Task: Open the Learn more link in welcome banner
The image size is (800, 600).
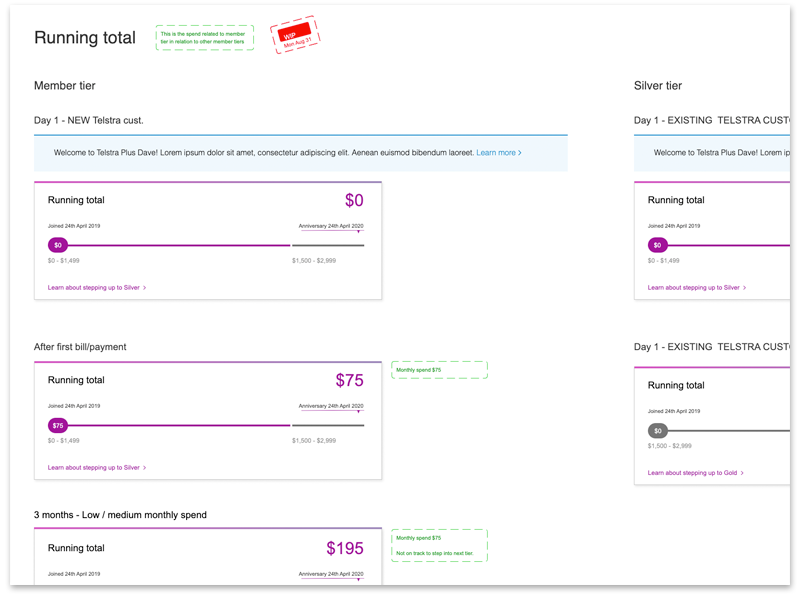Action: pos(498,153)
